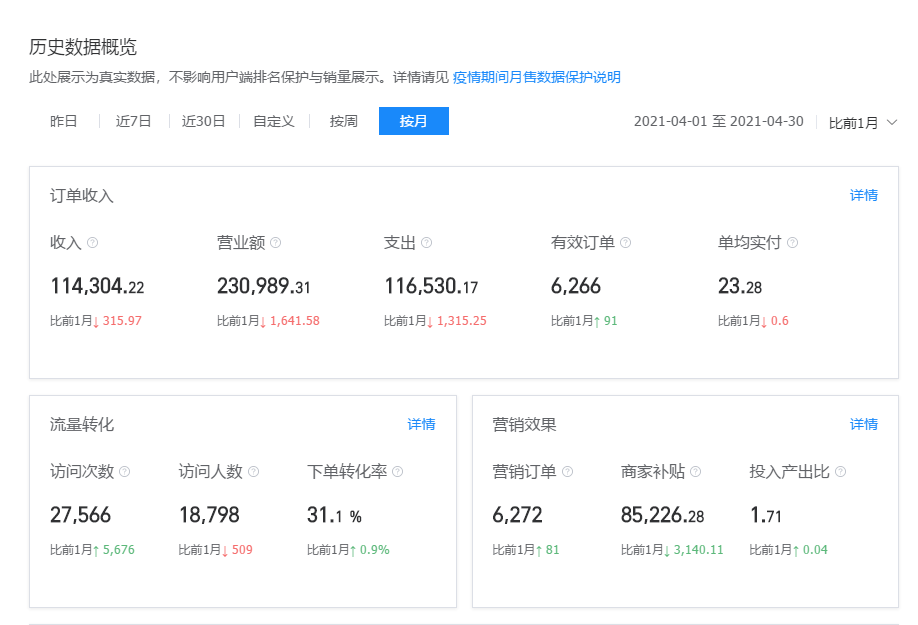Image resolution: width=918 pixels, height=625 pixels.
Task: Open help icon next to 下单转化率
Action: click(x=398, y=471)
